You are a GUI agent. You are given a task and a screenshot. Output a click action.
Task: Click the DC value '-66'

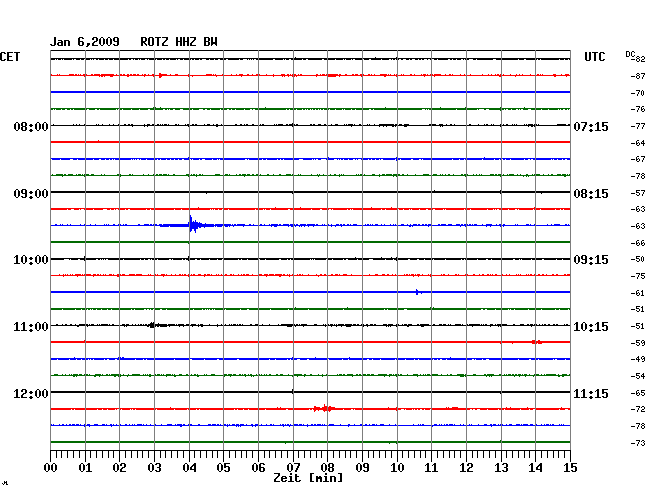point(638,243)
